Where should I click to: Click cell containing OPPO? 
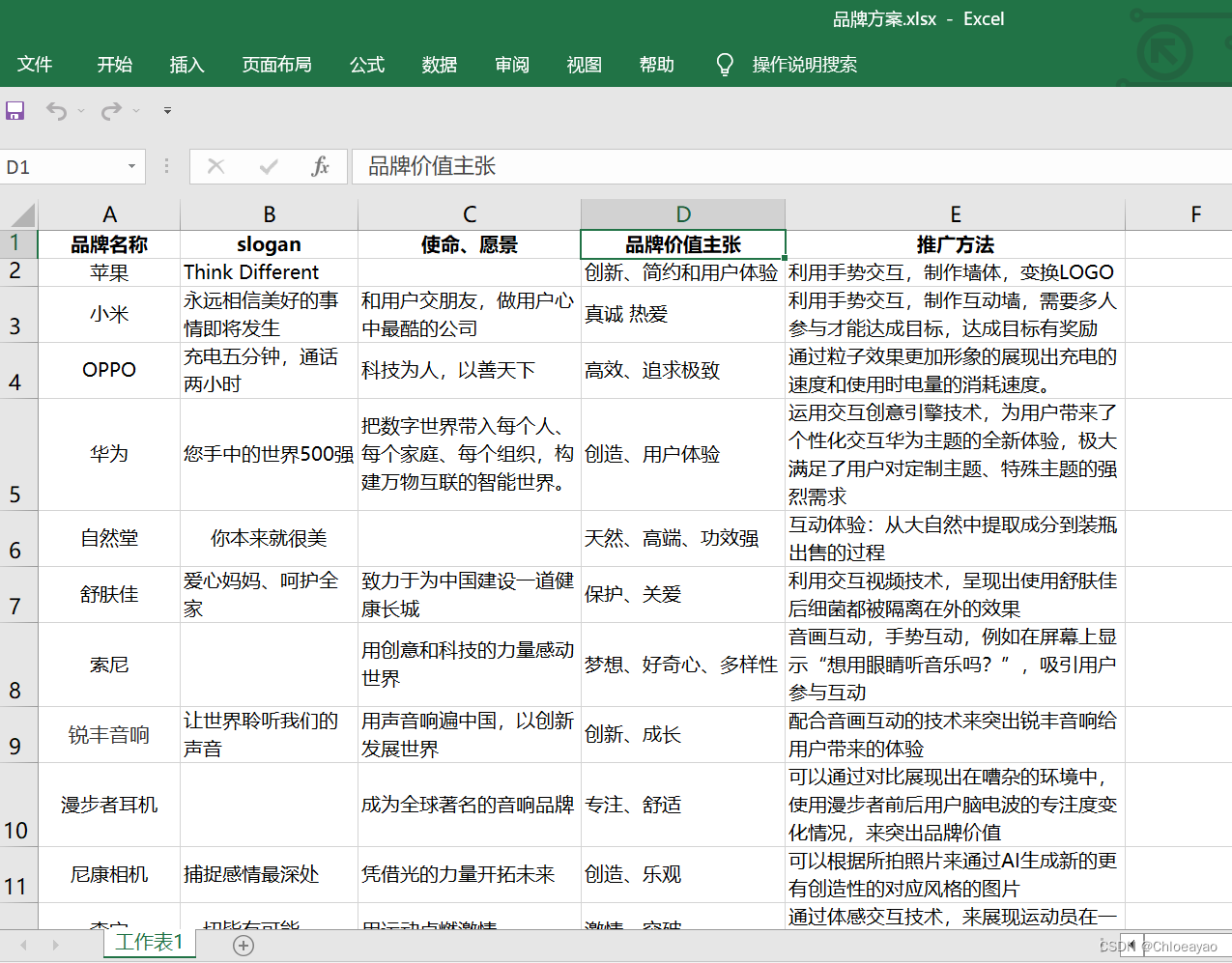(x=109, y=370)
